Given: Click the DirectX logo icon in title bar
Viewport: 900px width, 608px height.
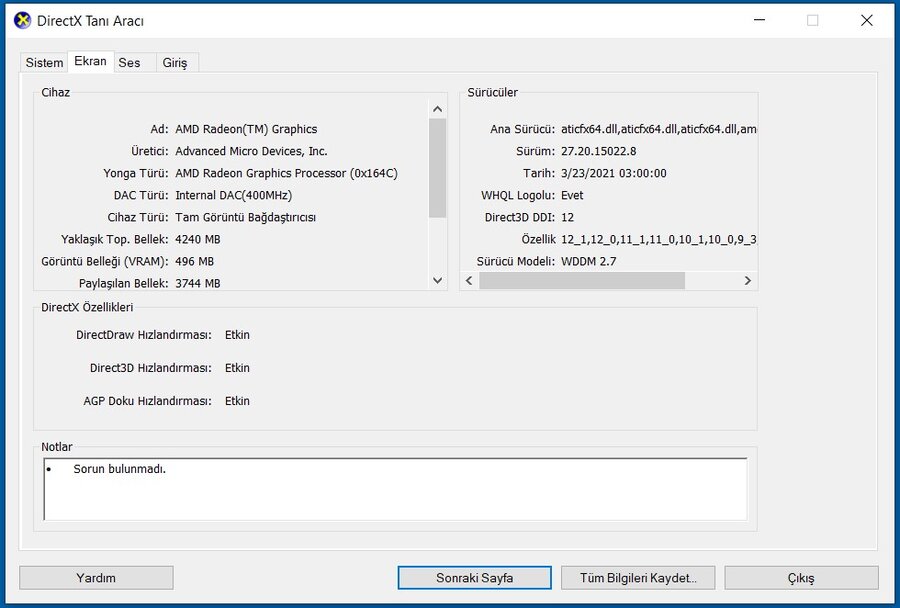Looking at the screenshot, I should point(22,21).
